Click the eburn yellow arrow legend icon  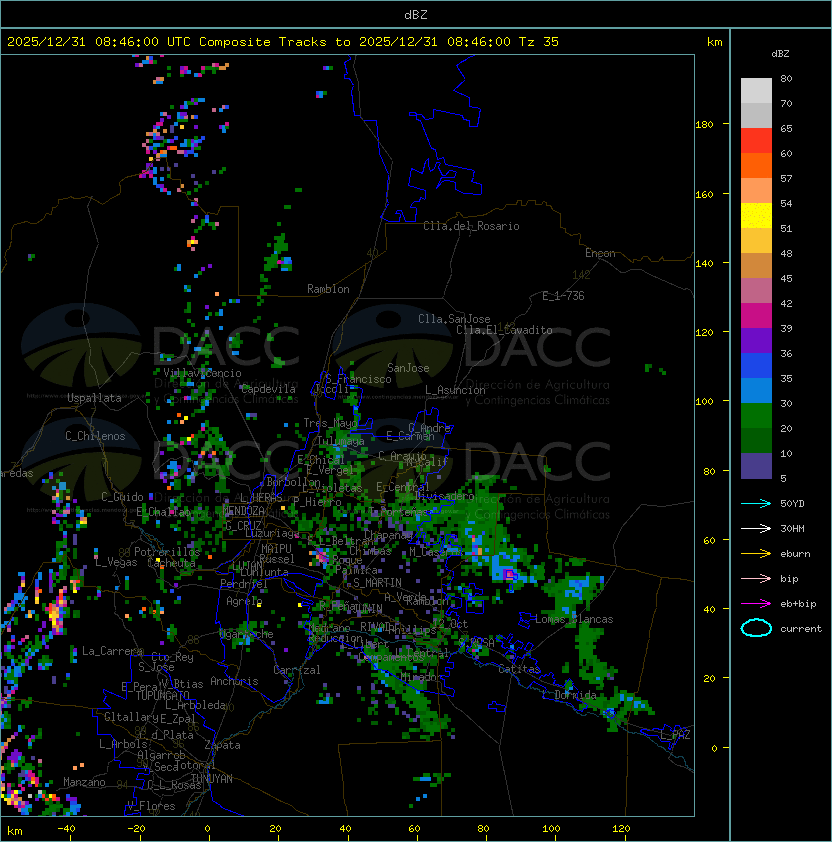point(756,554)
